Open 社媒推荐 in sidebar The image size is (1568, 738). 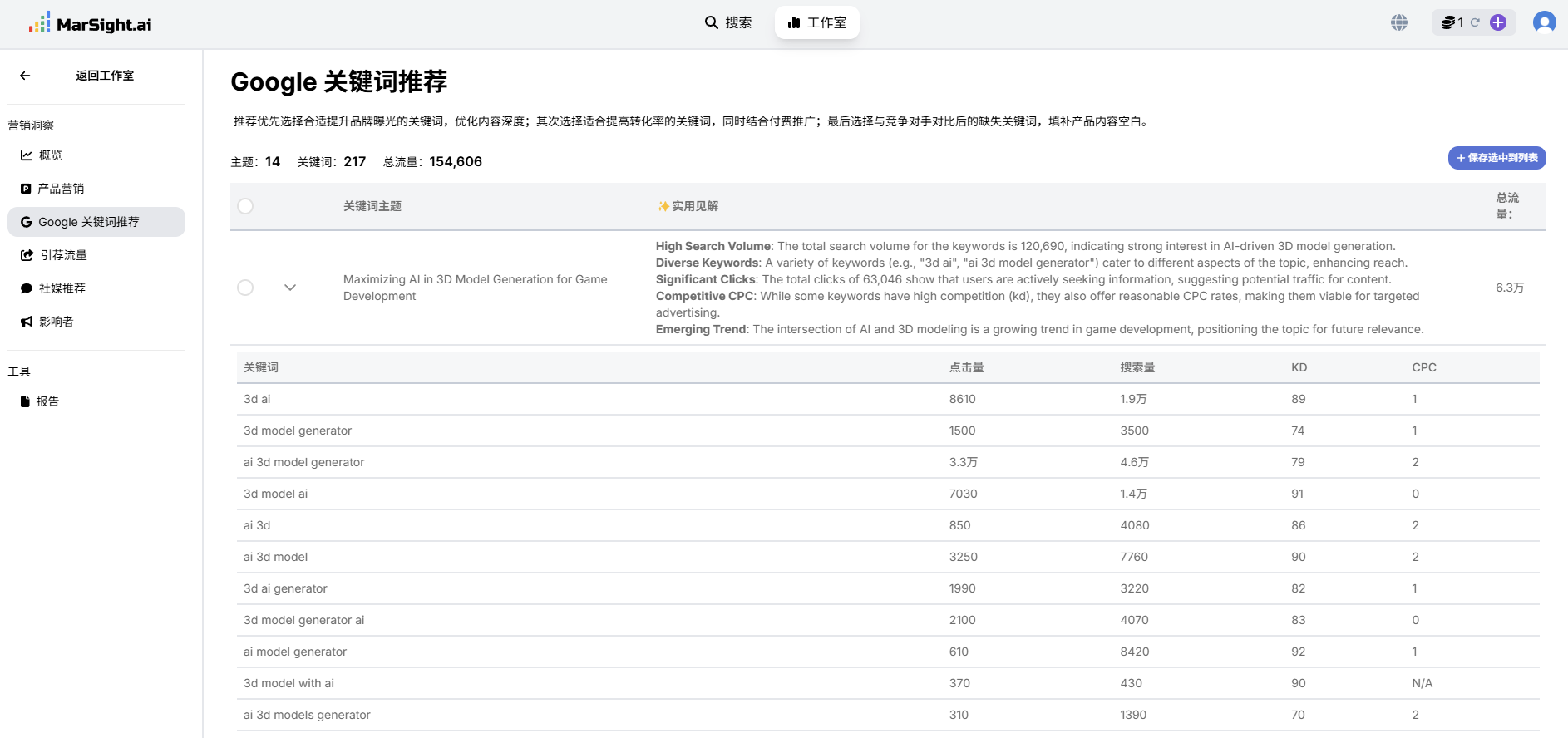click(x=62, y=288)
